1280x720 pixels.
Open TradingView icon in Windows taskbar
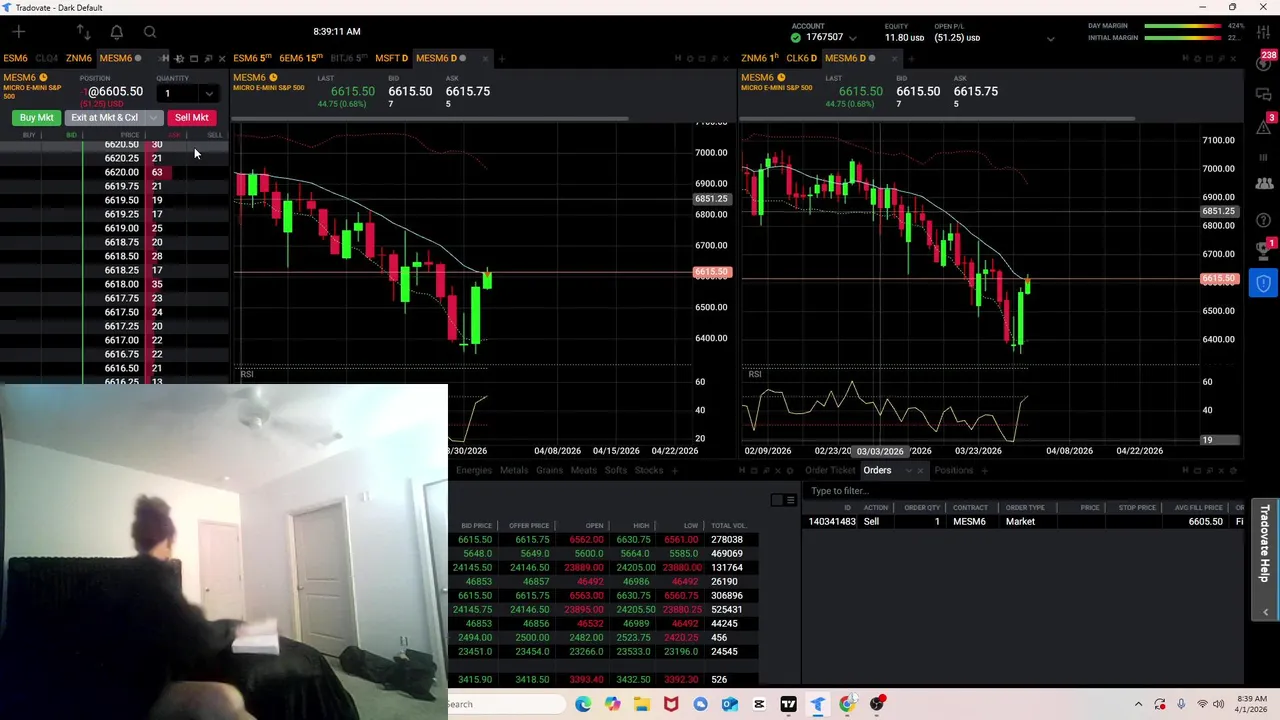coord(788,704)
